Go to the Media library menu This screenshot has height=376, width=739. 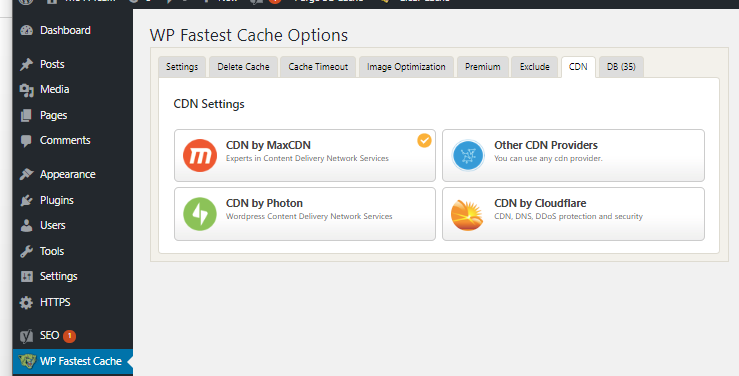tap(73, 90)
